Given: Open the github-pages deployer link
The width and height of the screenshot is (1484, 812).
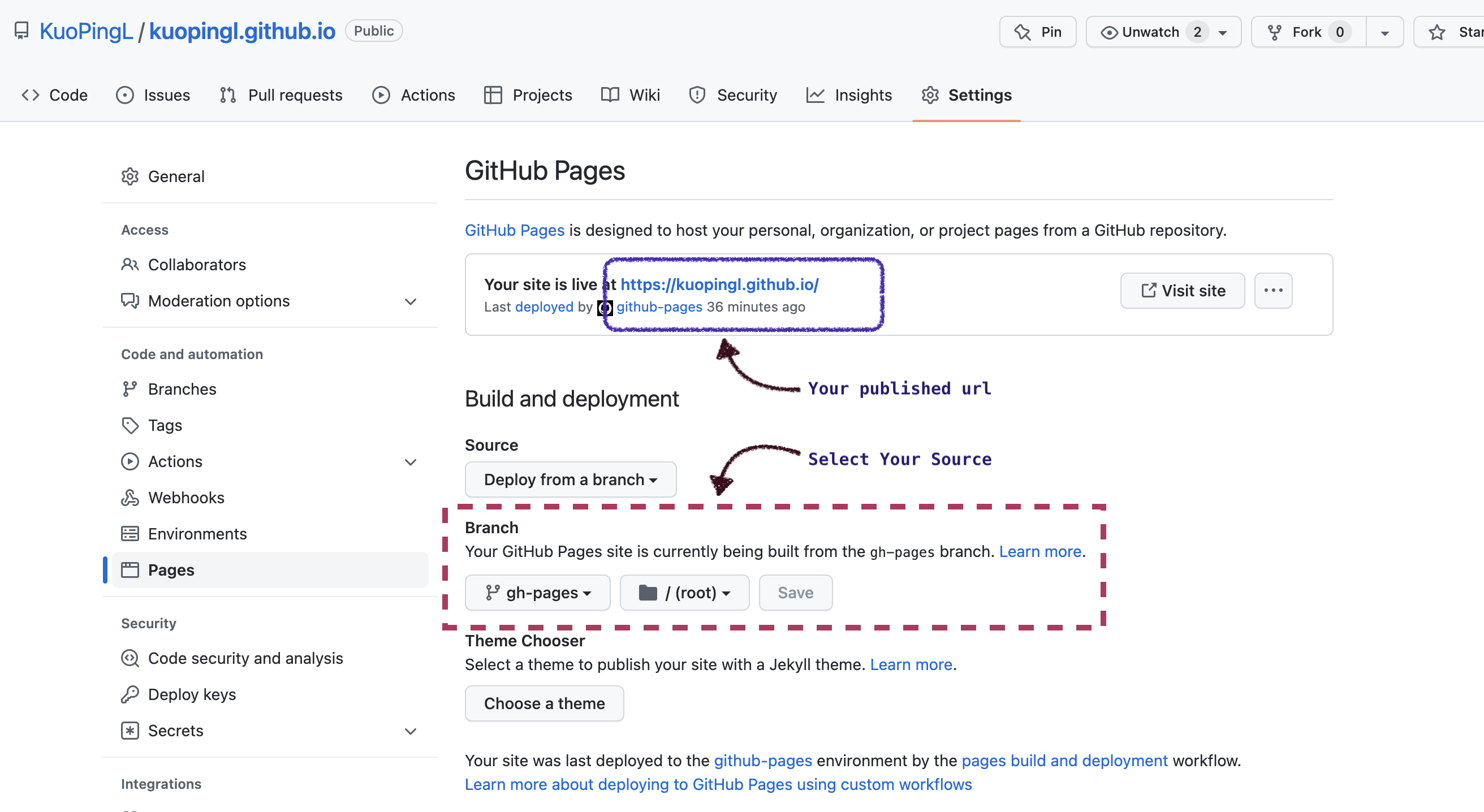Looking at the screenshot, I should click(659, 307).
